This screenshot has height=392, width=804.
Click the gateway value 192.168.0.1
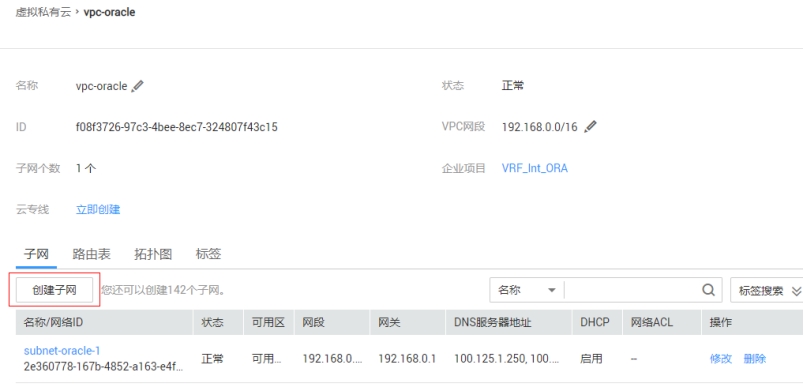click(407, 359)
